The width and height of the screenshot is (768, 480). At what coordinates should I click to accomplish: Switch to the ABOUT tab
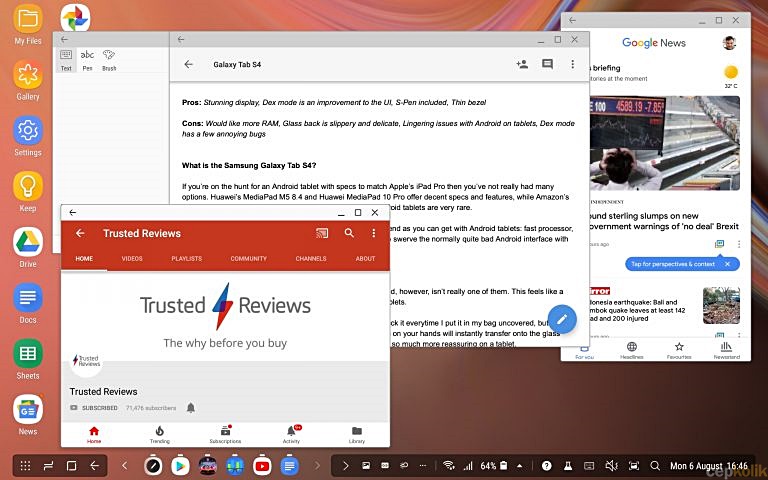365,259
